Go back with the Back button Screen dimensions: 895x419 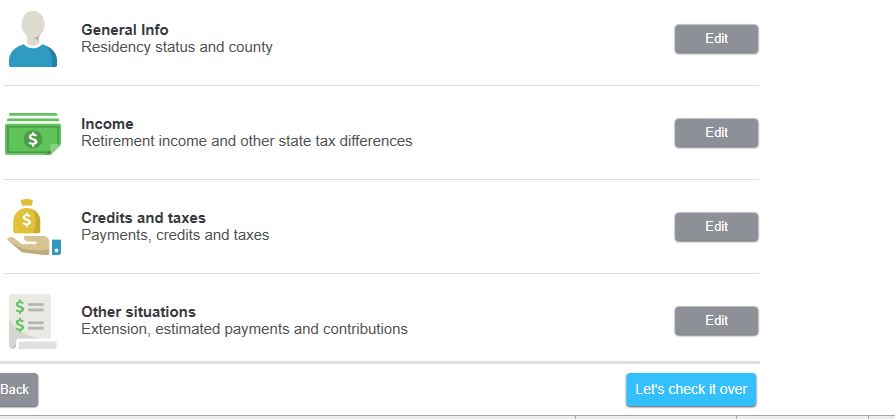(x=16, y=389)
